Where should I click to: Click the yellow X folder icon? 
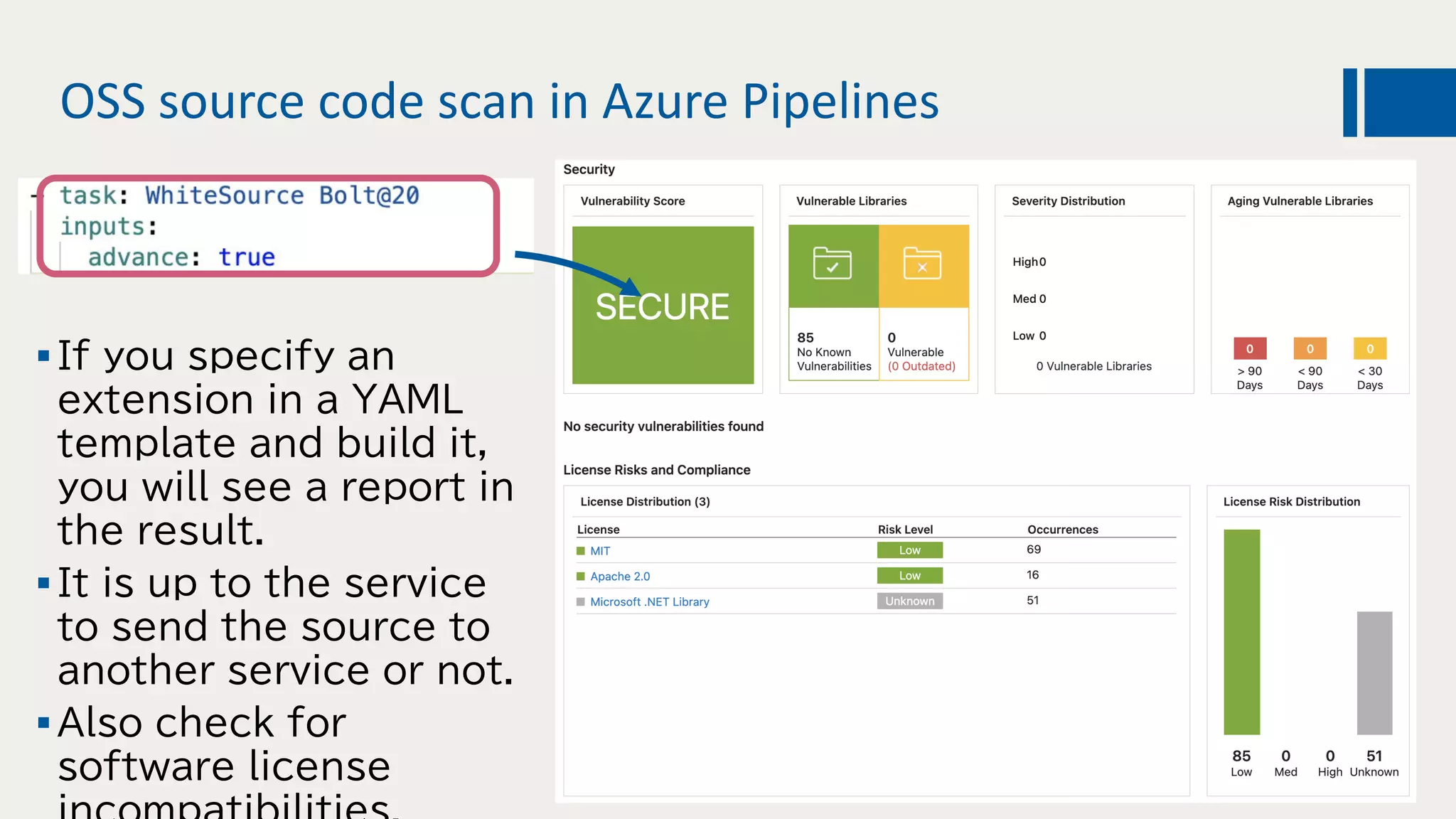(922, 264)
